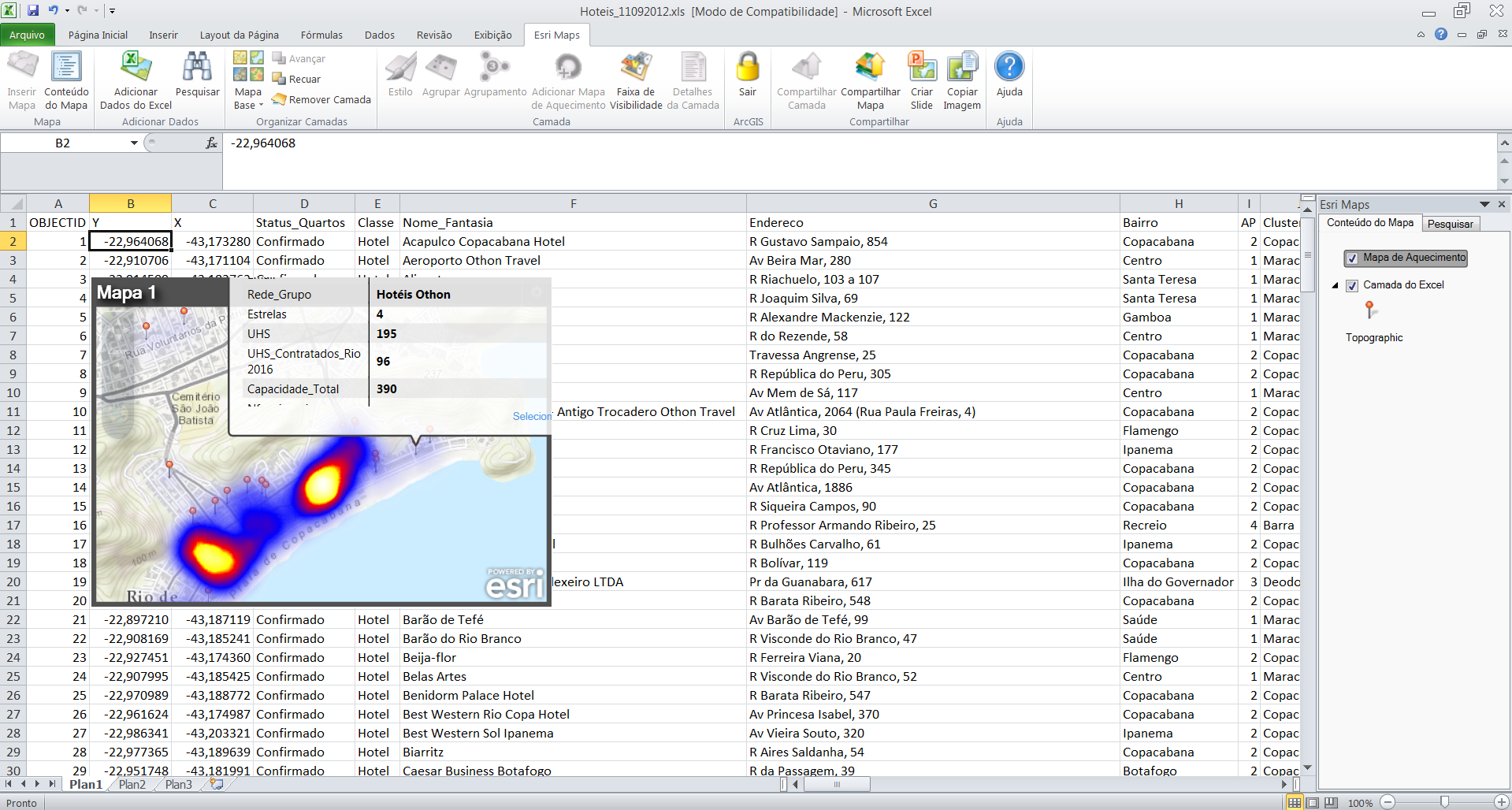Click the Undo icon in quick access toolbar
This screenshot has width=1512, height=810.
pos(53,11)
